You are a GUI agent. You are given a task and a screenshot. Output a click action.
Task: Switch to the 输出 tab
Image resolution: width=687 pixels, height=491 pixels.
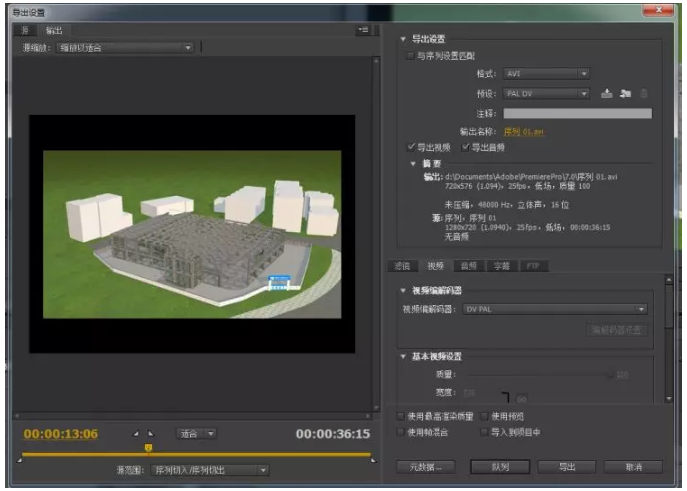[x=54, y=31]
